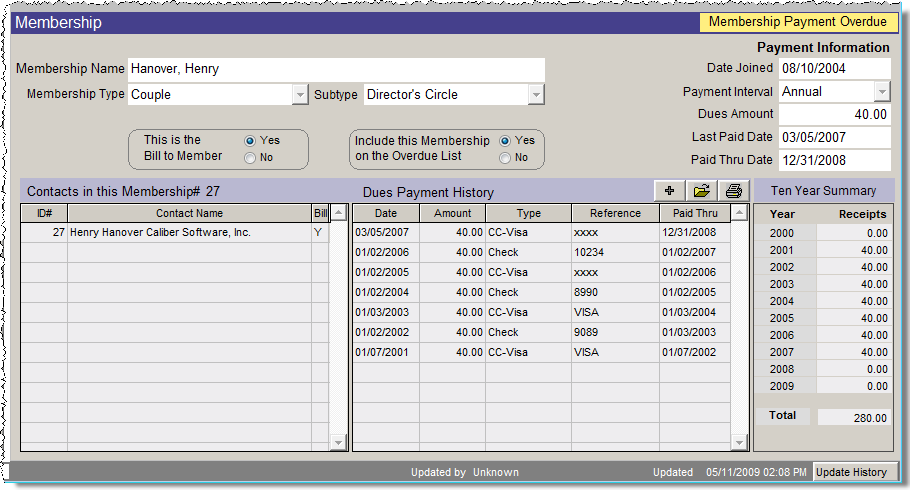Viewport: 910px width, 490px height.
Task: Click the Membership Name field
Action: point(336,69)
